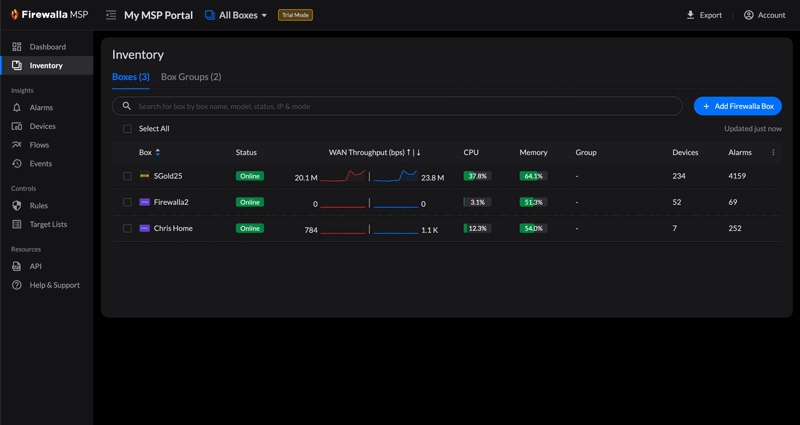The height and width of the screenshot is (425, 800).
Task: Open the All Boxes dropdown
Action: click(x=236, y=15)
